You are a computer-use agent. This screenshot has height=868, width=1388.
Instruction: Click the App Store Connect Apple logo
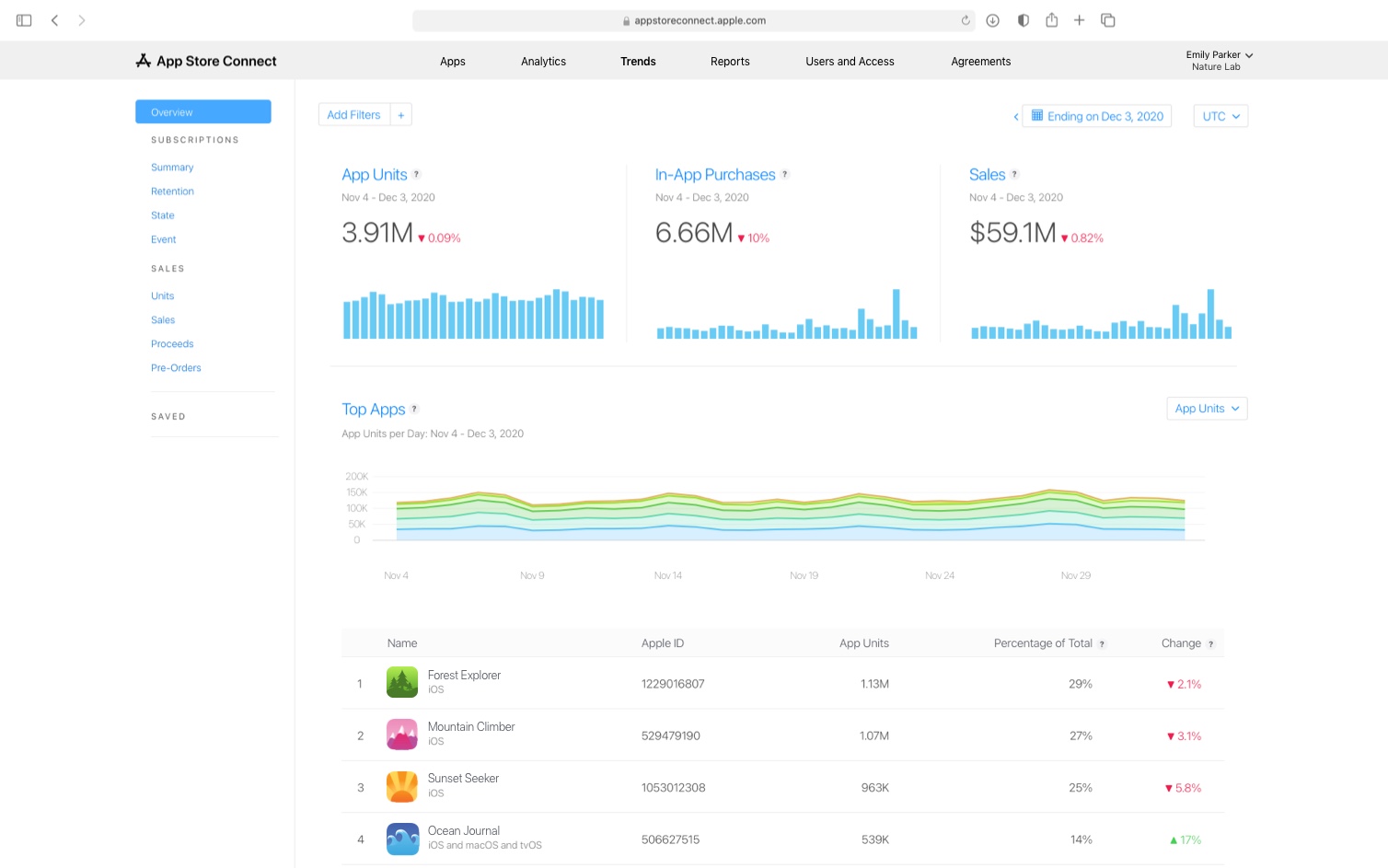(143, 60)
